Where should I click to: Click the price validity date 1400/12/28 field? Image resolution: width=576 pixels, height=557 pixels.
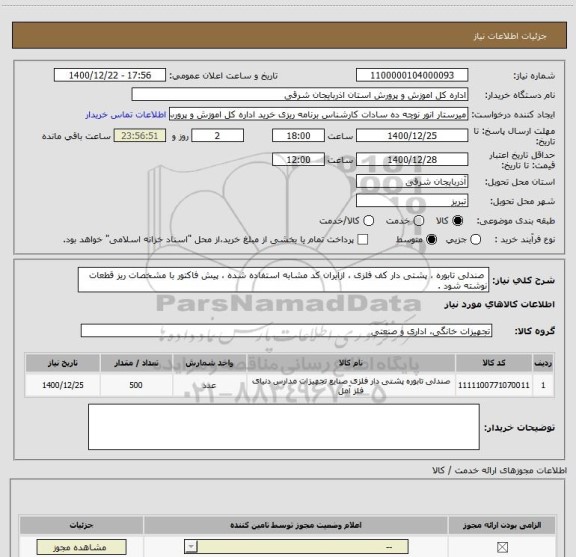tap(412, 159)
